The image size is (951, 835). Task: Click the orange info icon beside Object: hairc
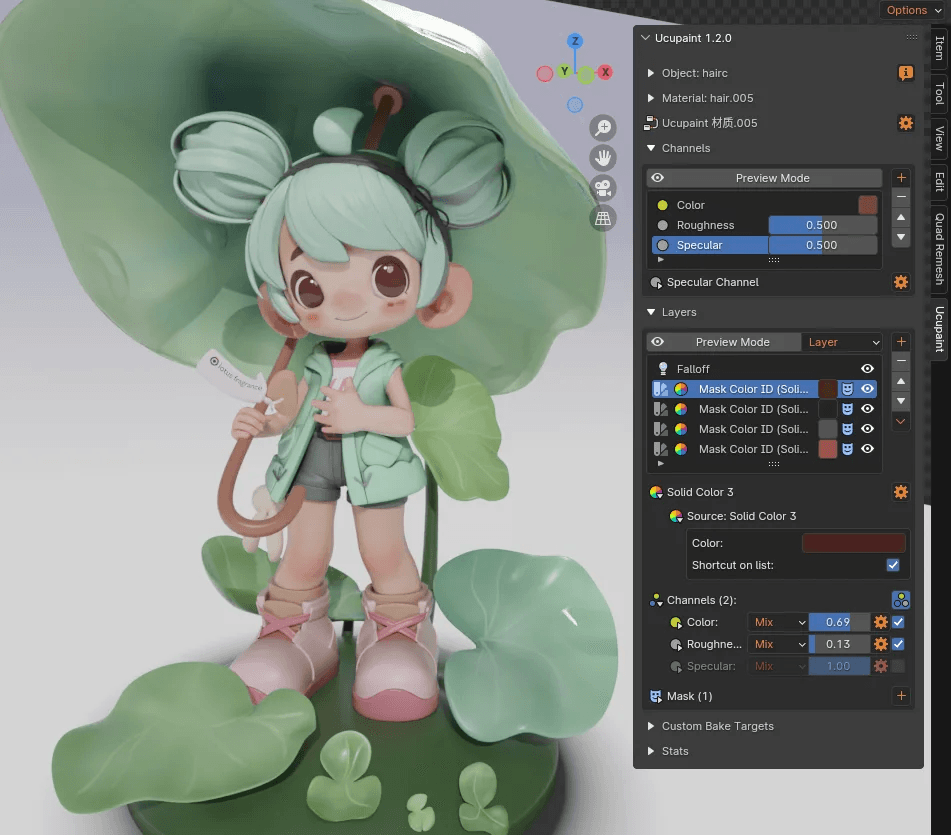coord(906,73)
